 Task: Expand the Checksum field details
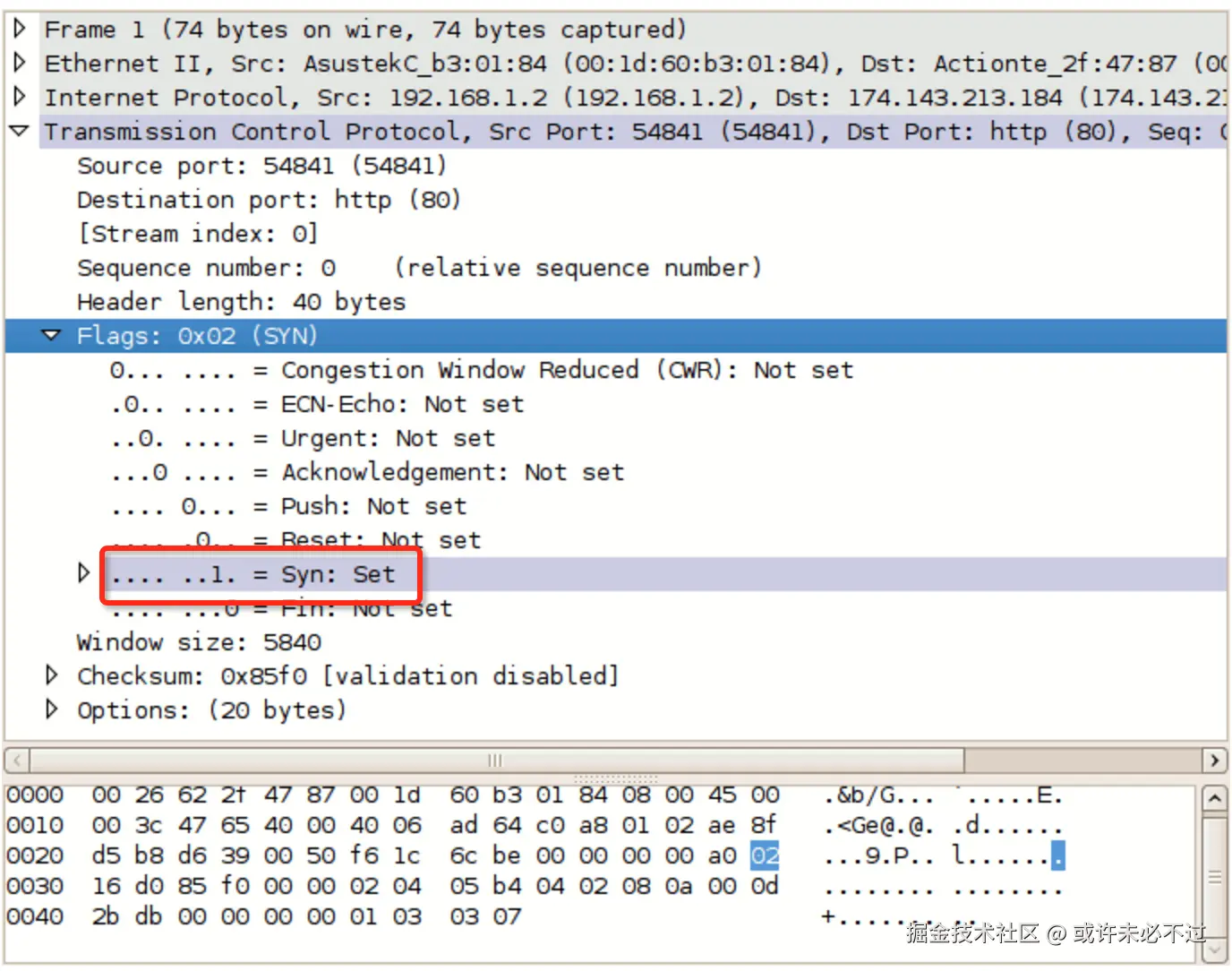click(x=51, y=675)
